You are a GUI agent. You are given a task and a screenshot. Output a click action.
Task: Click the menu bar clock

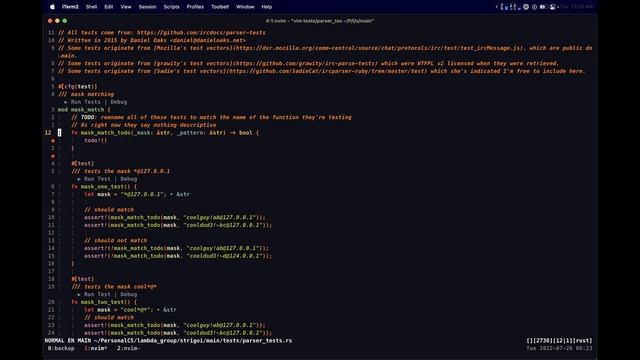pyautogui.click(x=576, y=7)
